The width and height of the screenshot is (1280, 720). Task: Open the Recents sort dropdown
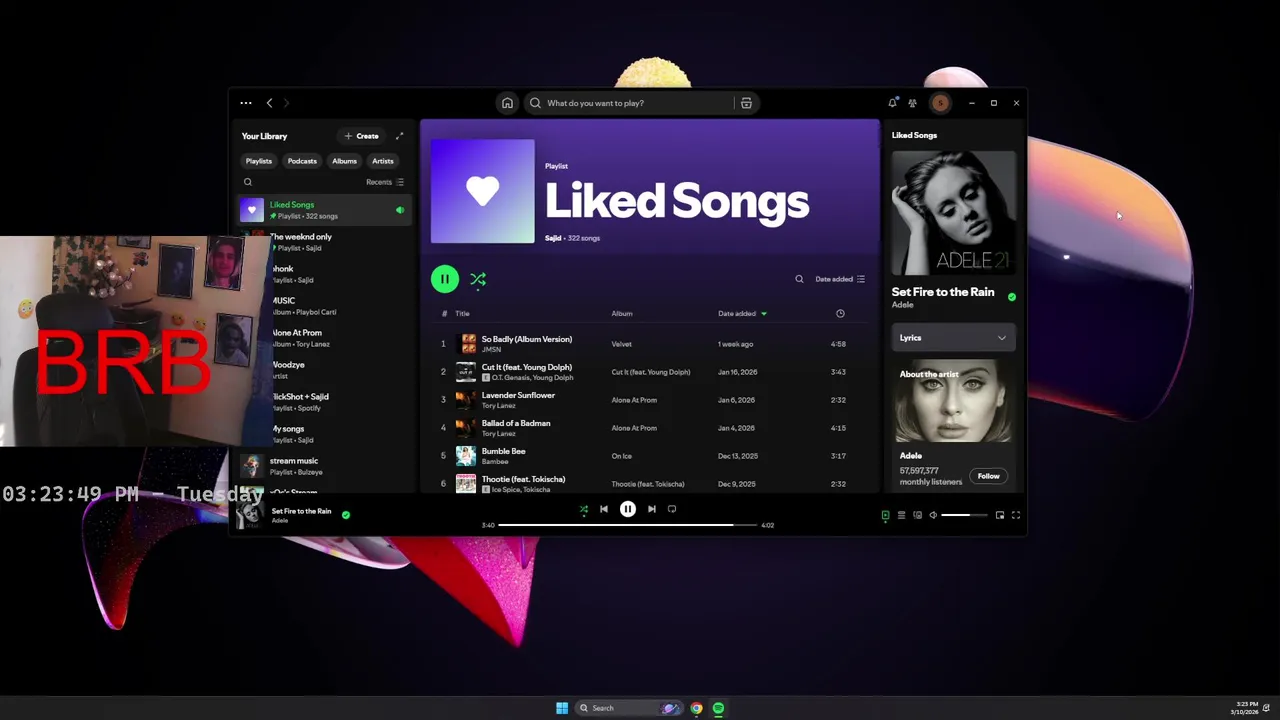pyautogui.click(x=385, y=182)
